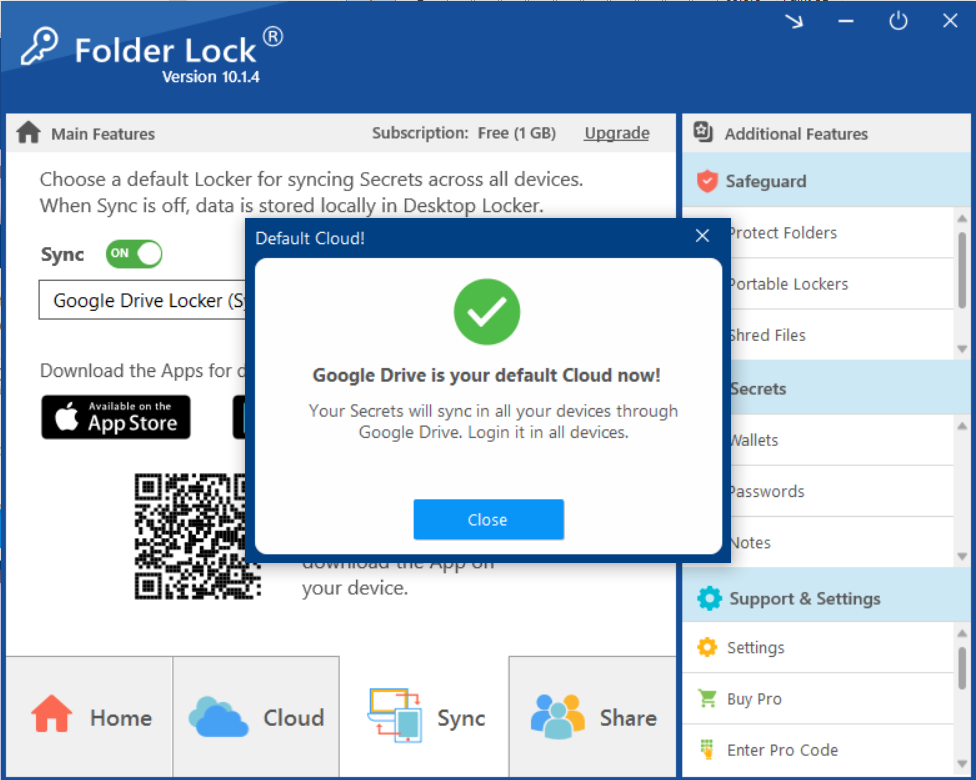Image resolution: width=976 pixels, height=780 pixels.
Task: Open Settings in Support & Settings
Action: [x=818, y=647]
